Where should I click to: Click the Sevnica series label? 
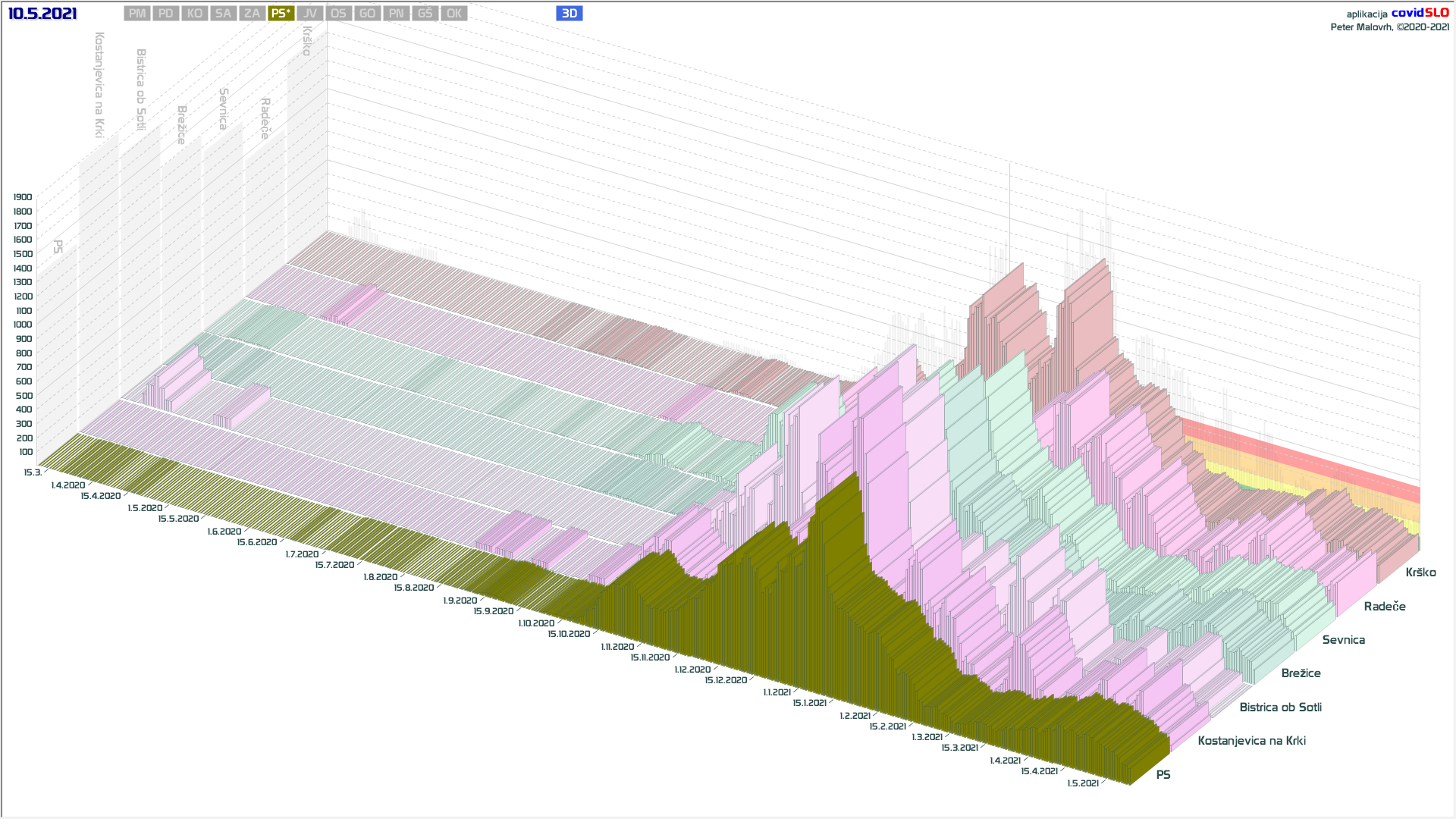coord(1343,640)
